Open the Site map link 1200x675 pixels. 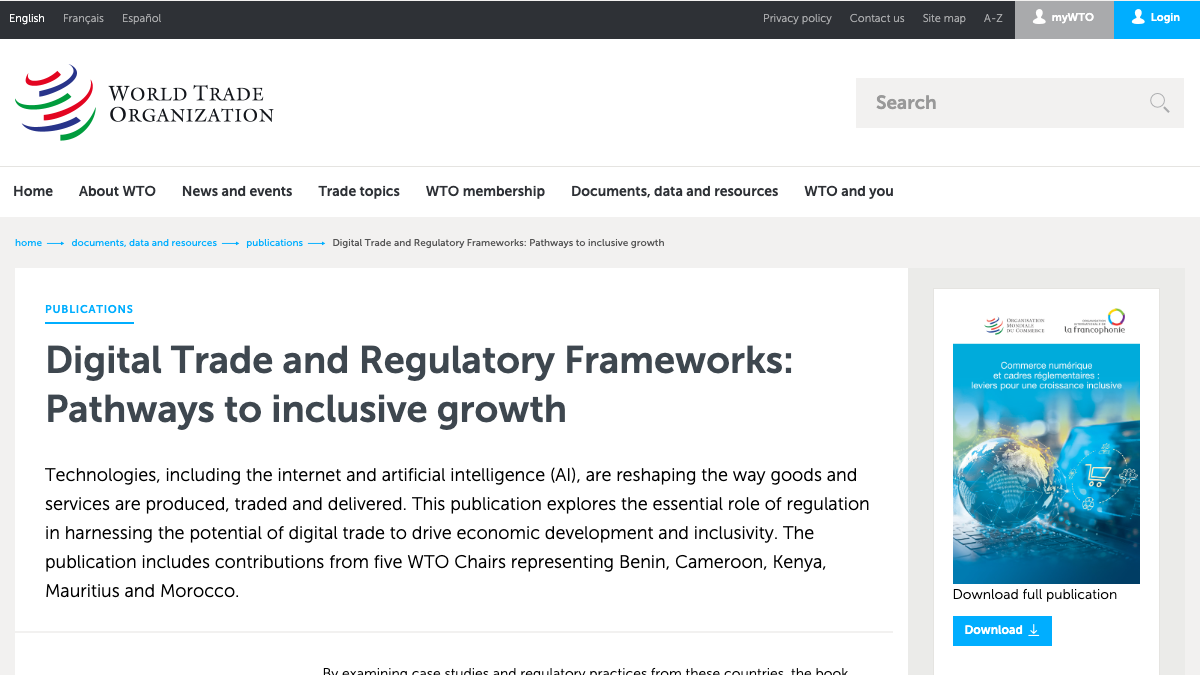click(944, 18)
